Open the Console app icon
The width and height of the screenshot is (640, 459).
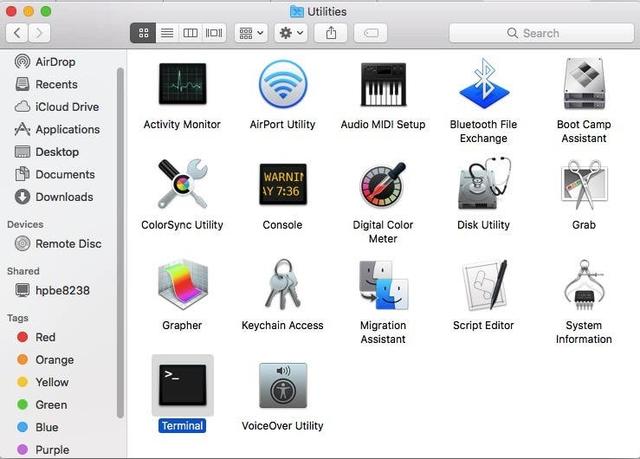[x=282, y=185]
